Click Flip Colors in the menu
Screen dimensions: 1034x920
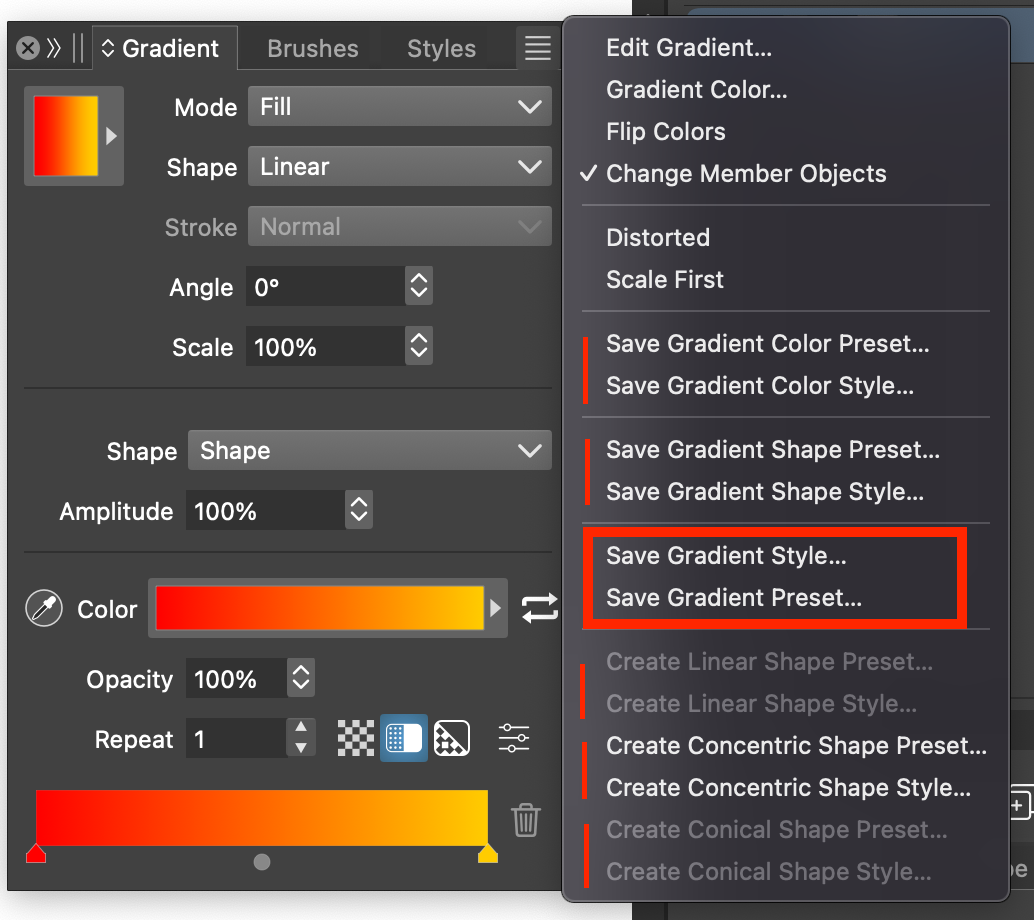pos(666,132)
